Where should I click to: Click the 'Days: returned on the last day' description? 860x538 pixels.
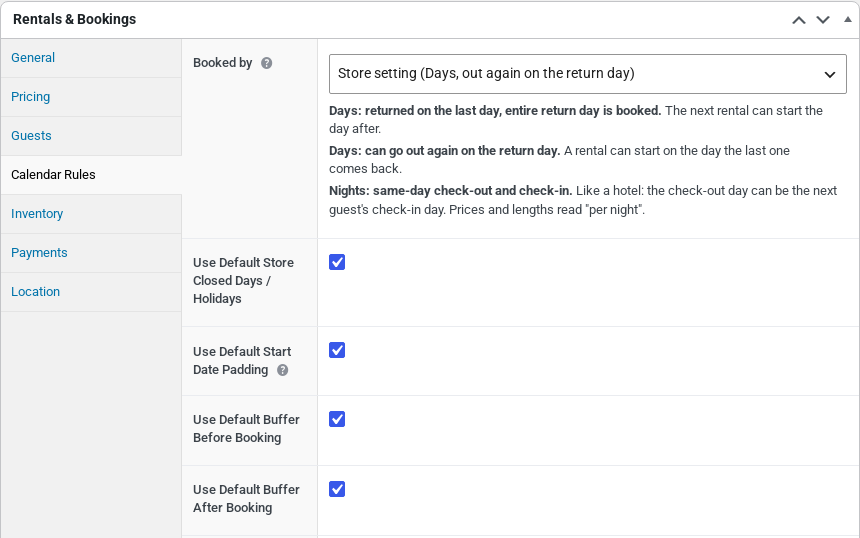click(x=576, y=120)
